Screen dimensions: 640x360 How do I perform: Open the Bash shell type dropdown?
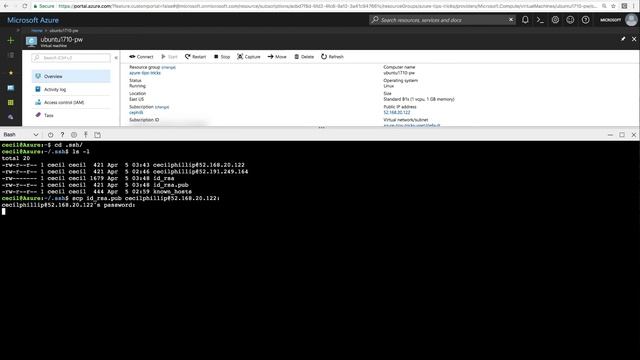(x=21, y=135)
